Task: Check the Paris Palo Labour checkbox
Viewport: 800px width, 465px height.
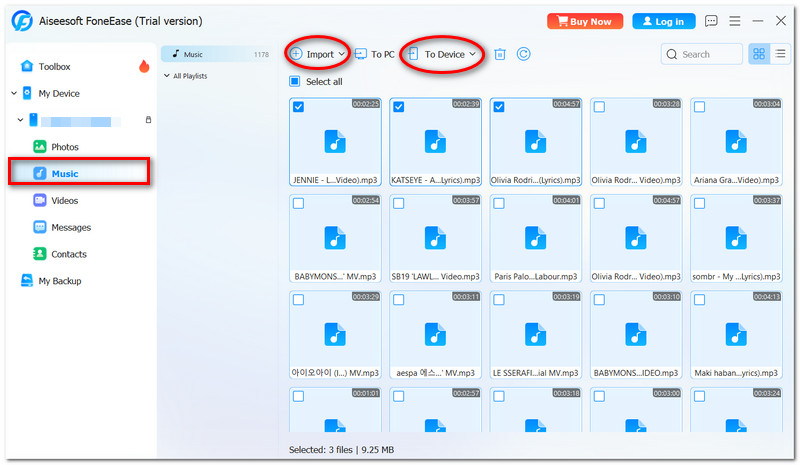Action: pyautogui.click(x=499, y=203)
